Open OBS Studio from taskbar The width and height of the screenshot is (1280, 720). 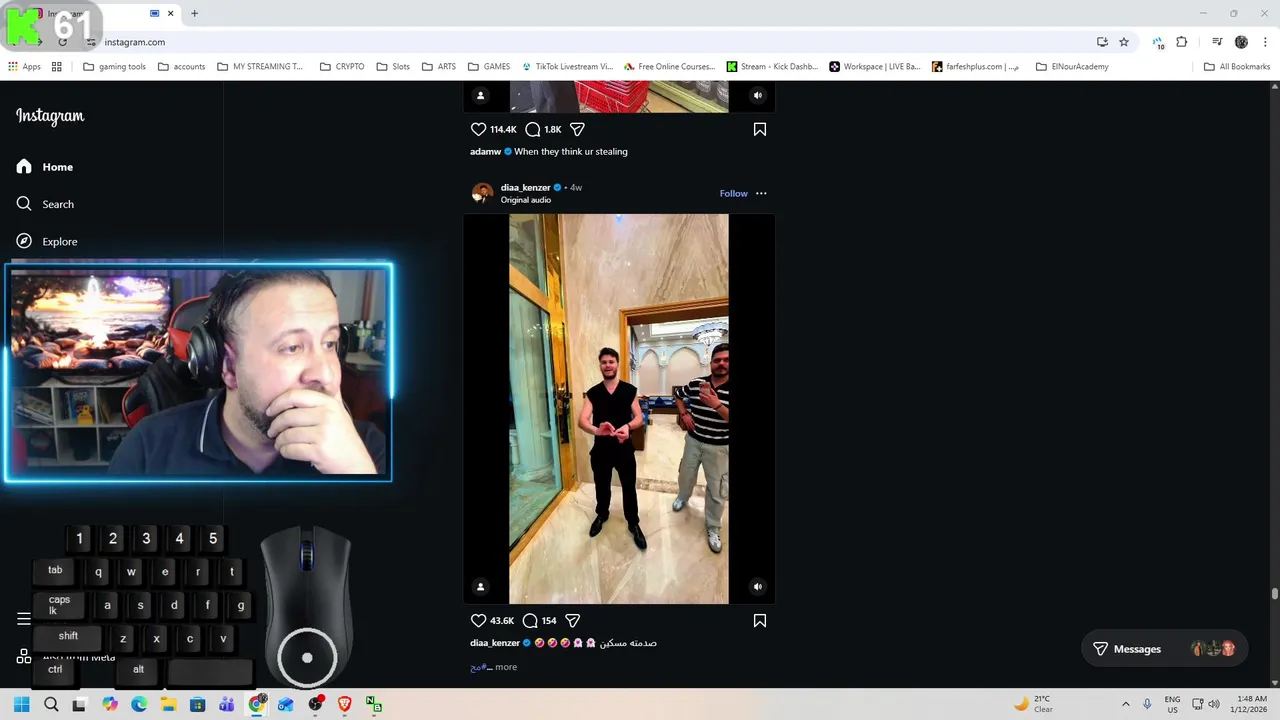click(316, 705)
